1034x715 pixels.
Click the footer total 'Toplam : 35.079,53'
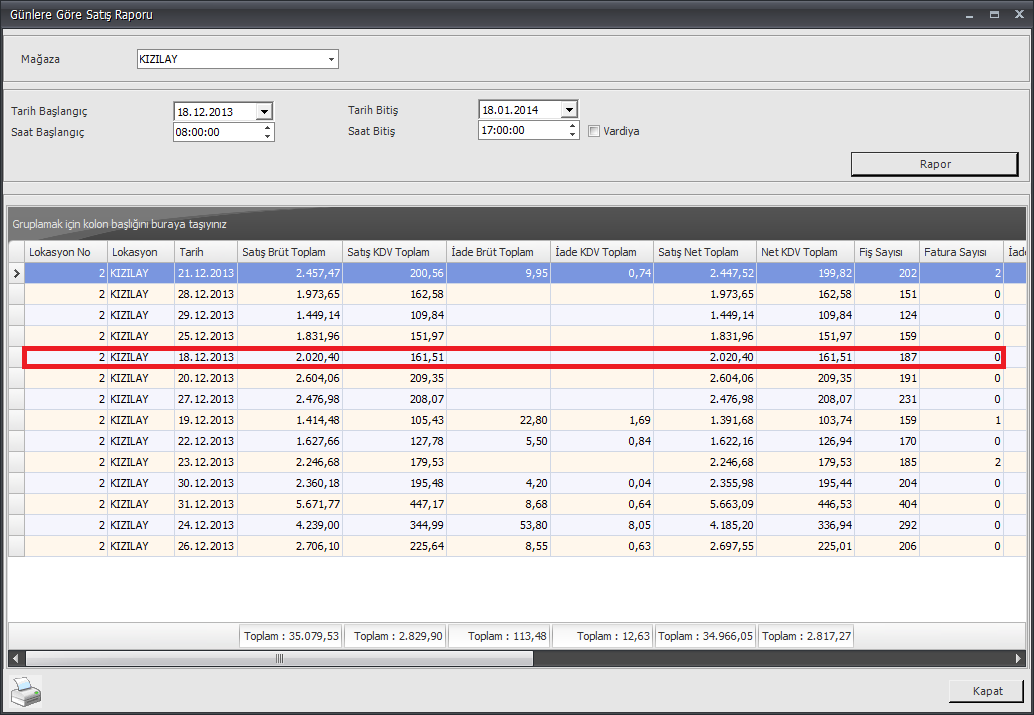pos(291,637)
